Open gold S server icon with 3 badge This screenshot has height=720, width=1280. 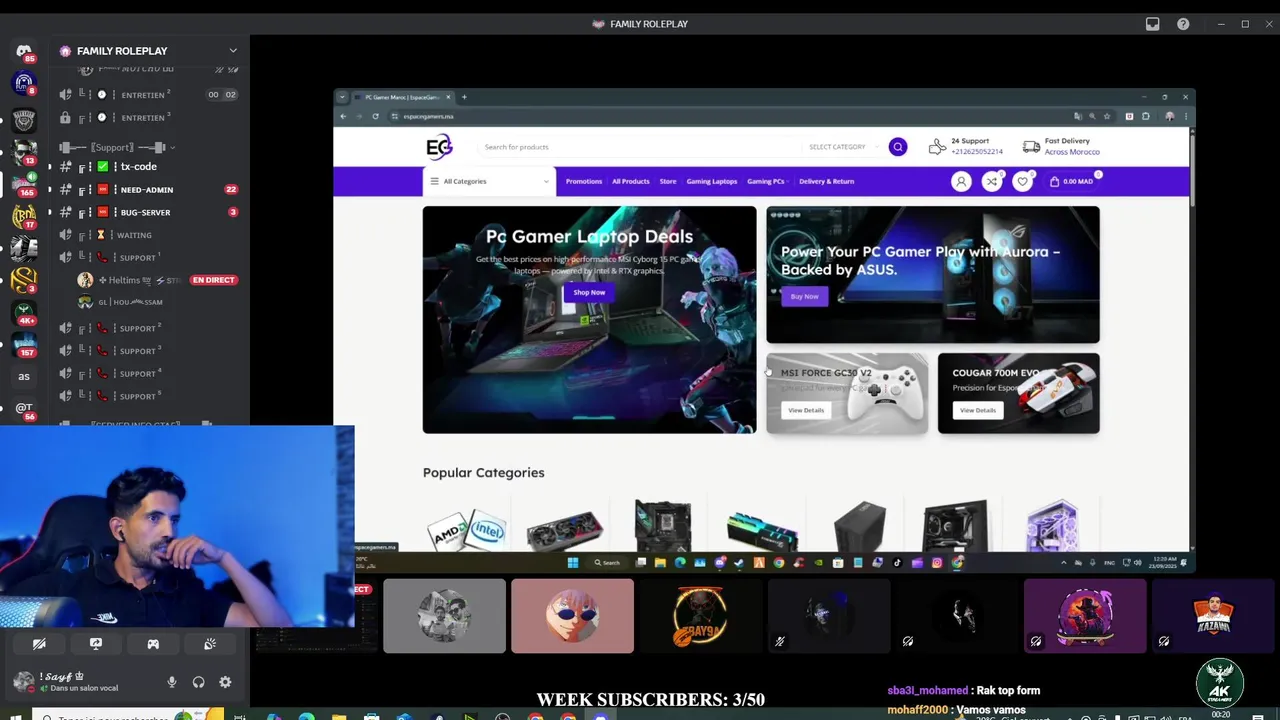pos(24,280)
